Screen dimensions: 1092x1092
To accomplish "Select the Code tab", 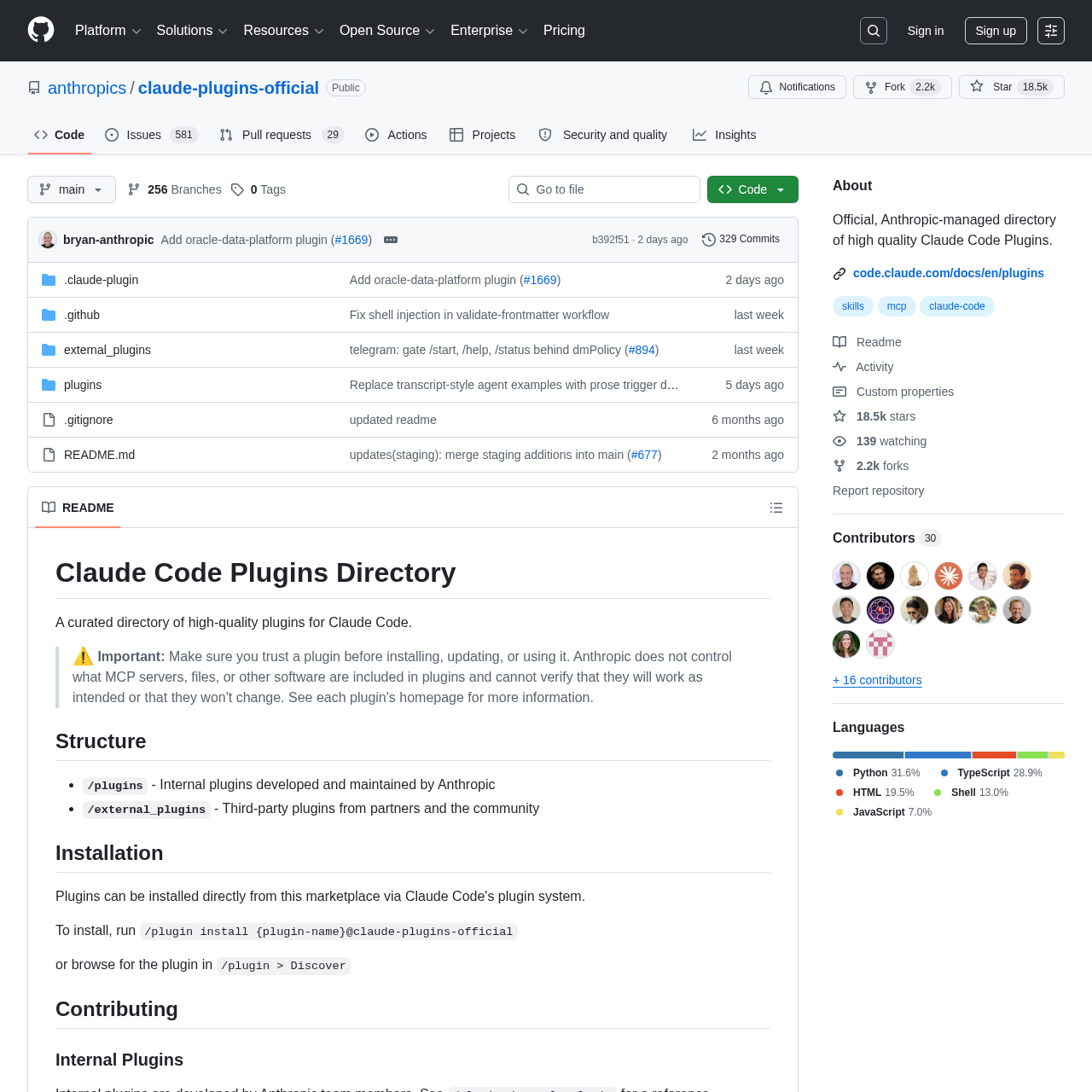I will [60, 135].
